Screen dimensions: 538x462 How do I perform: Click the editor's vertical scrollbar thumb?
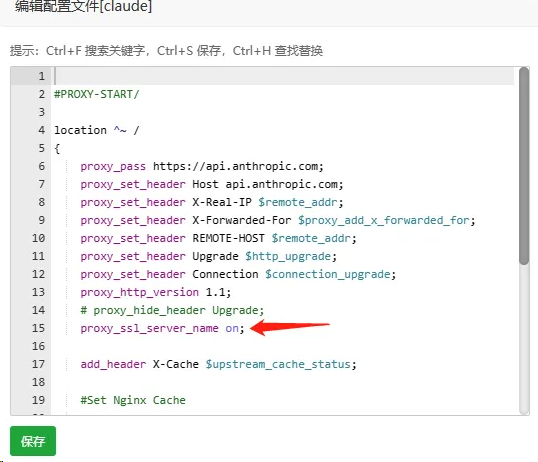[524, 166]
